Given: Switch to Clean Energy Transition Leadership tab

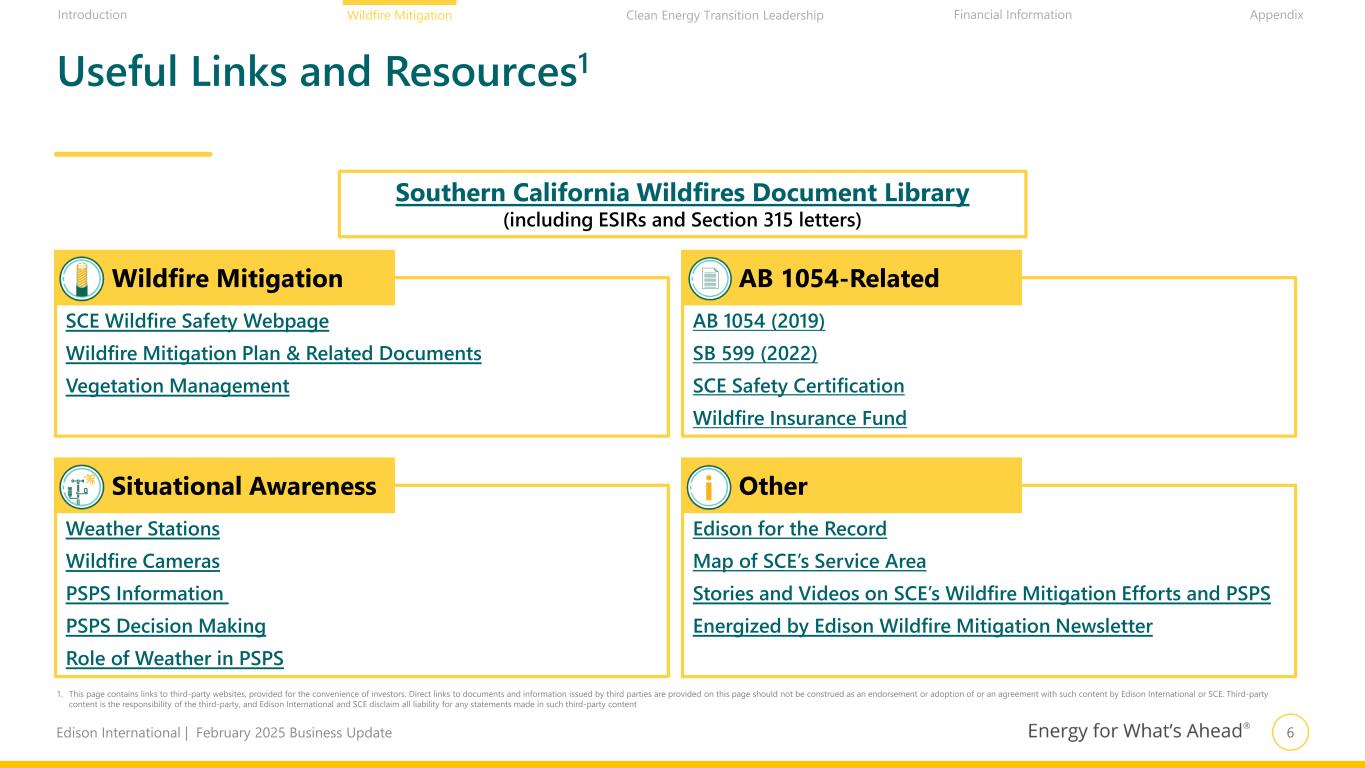Looking at the screenshot, I should pyautogui.click(x=724, y=15).
